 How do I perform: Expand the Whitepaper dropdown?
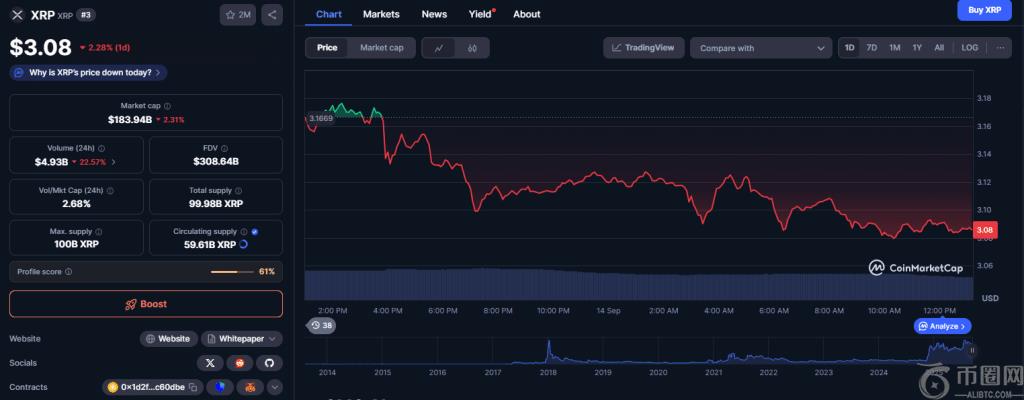[x=243, y=339]
